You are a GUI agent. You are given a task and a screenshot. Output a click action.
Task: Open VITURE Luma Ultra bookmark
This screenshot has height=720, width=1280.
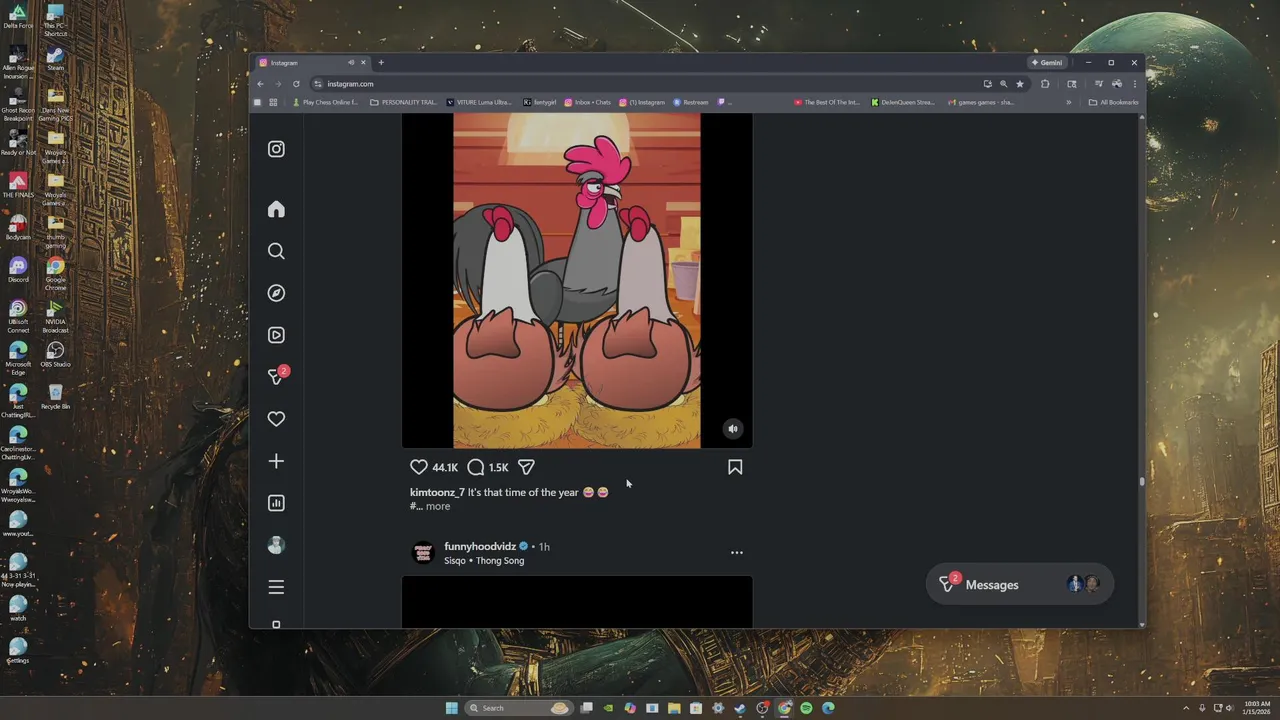pos(479,102)
